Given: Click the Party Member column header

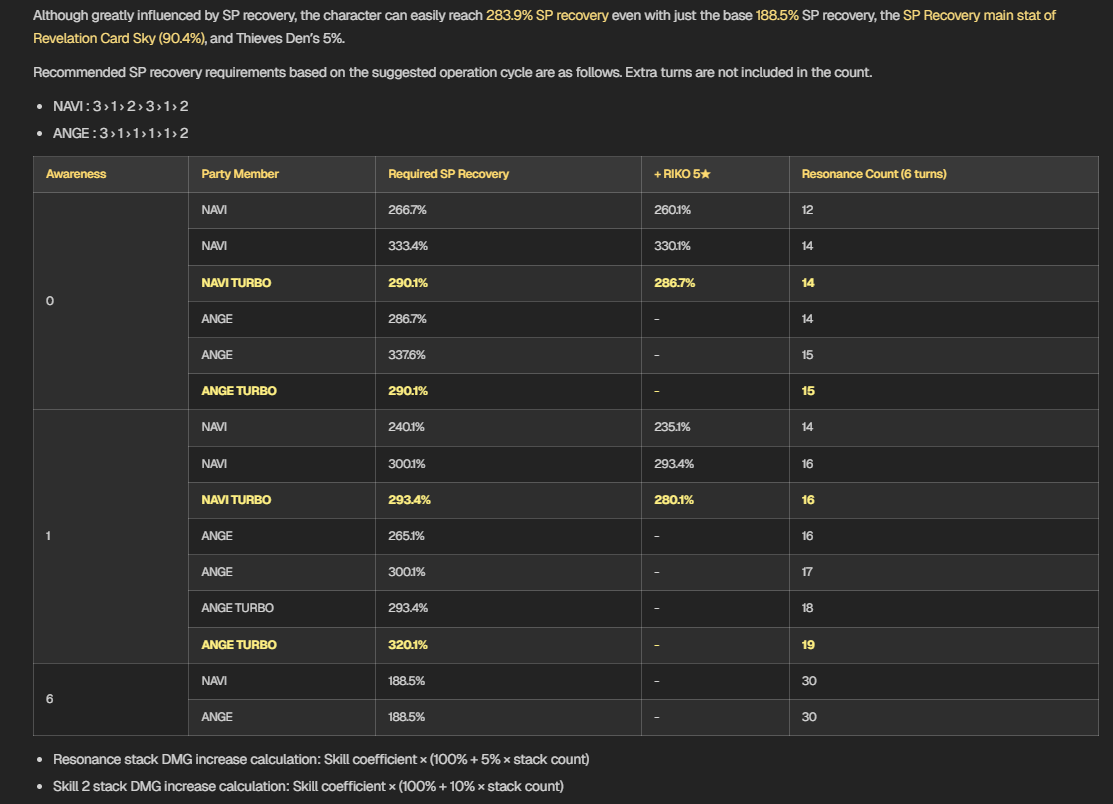Looking at the screenshot, I should (x=240, y=174).
